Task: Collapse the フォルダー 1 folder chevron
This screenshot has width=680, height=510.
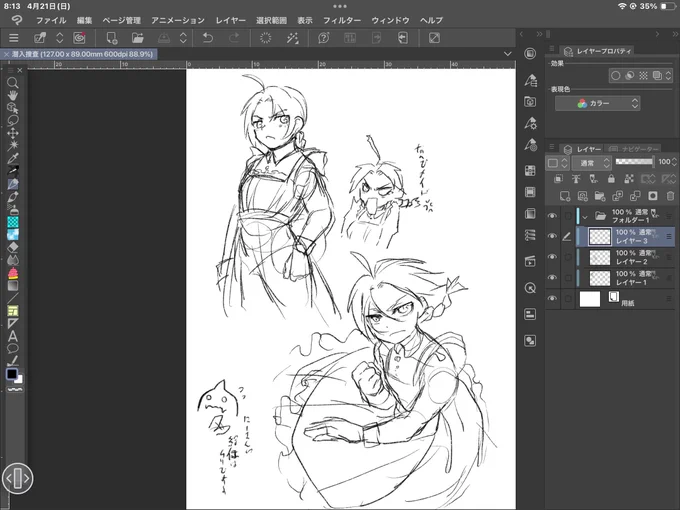Action: coord(585,217)
